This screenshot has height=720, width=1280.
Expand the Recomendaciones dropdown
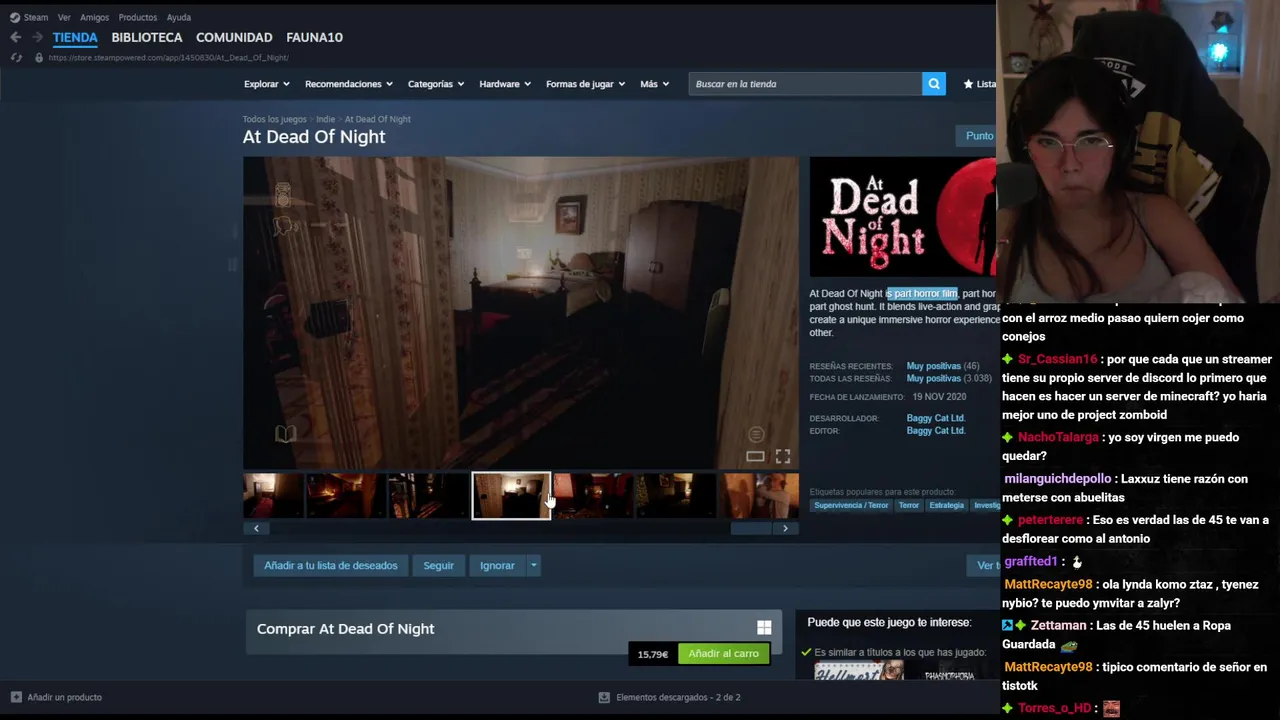pyautogui.click(x=348, y=84)
